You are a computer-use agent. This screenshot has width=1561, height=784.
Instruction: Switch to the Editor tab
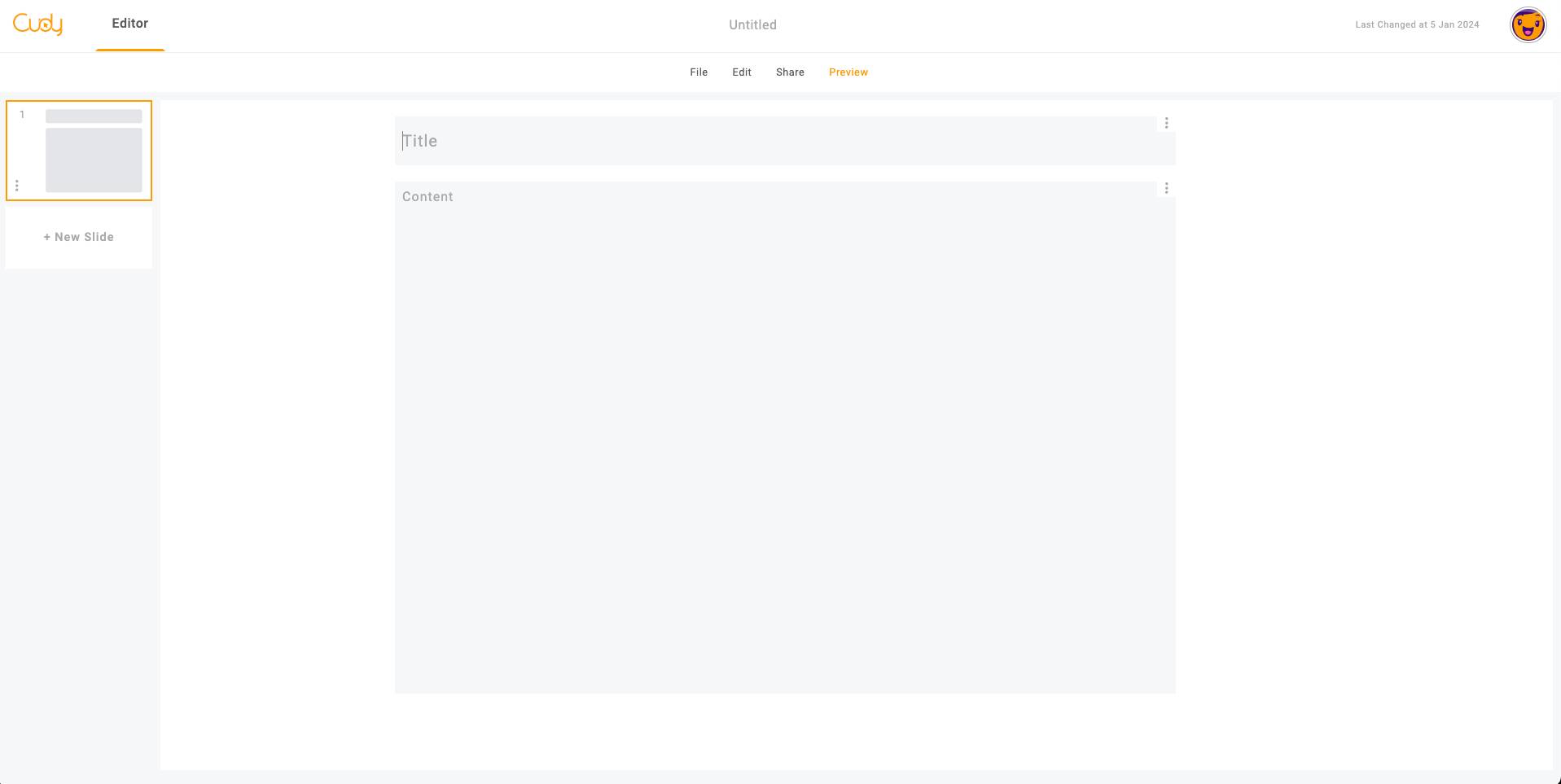[x=130, y=24]
